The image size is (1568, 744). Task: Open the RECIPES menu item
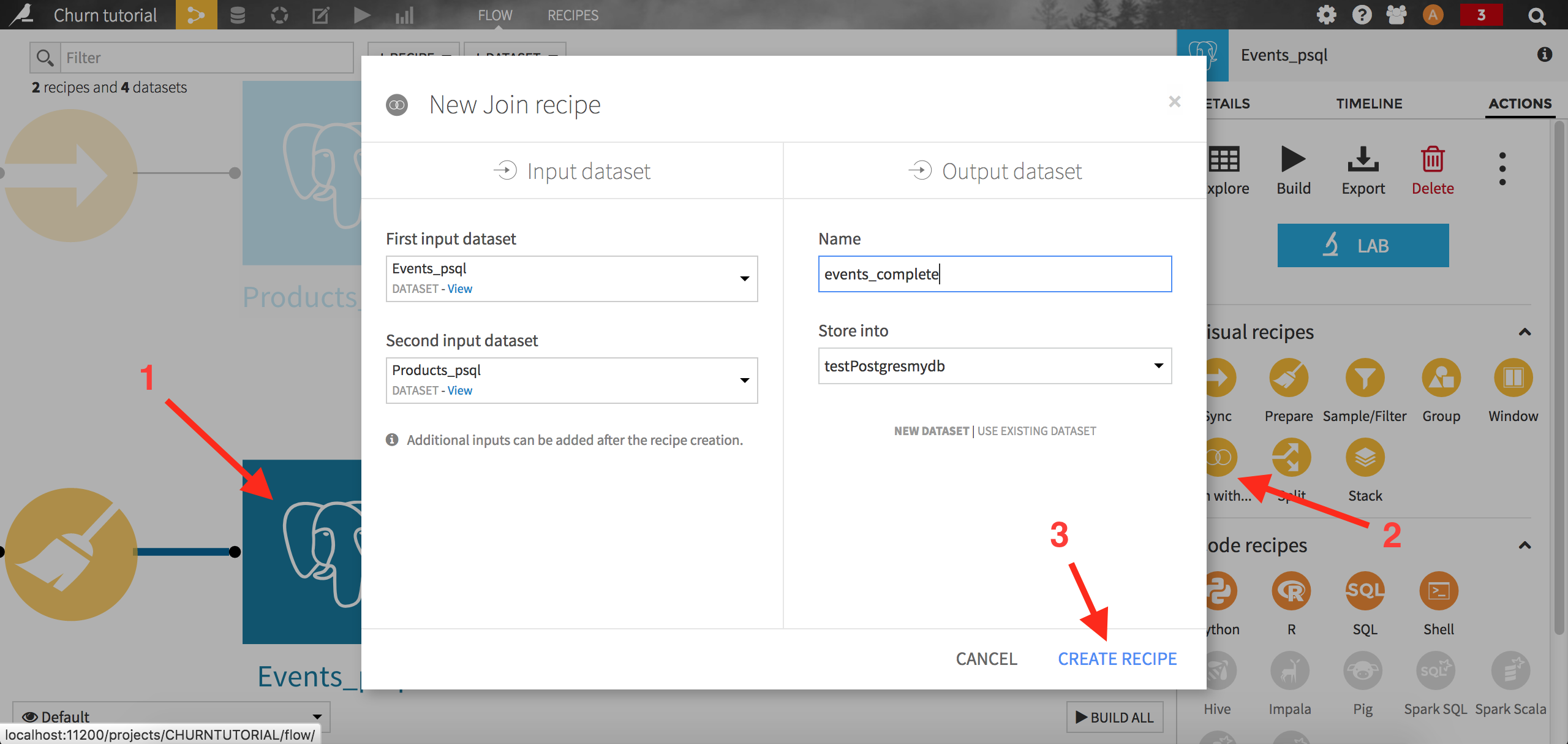(573, 15)
